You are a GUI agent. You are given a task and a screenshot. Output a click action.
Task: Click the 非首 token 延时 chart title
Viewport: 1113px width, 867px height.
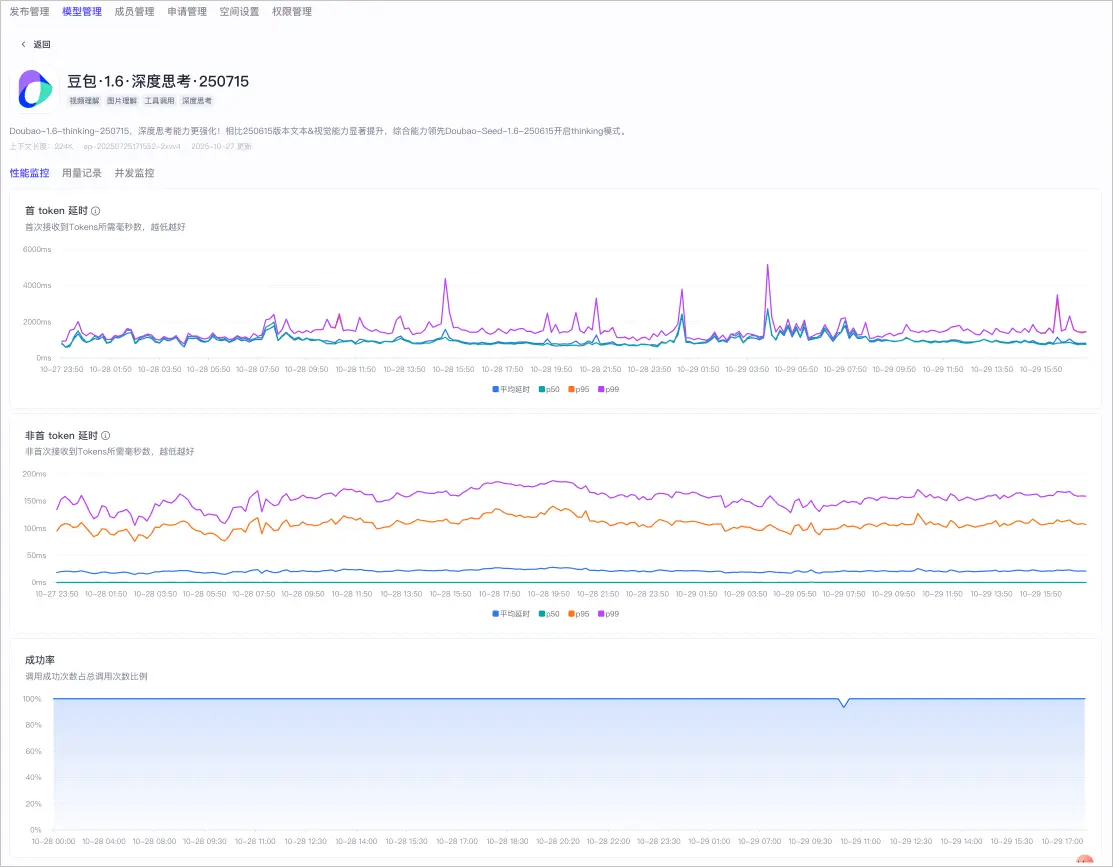pyautogui.click(x=62, y=435)
